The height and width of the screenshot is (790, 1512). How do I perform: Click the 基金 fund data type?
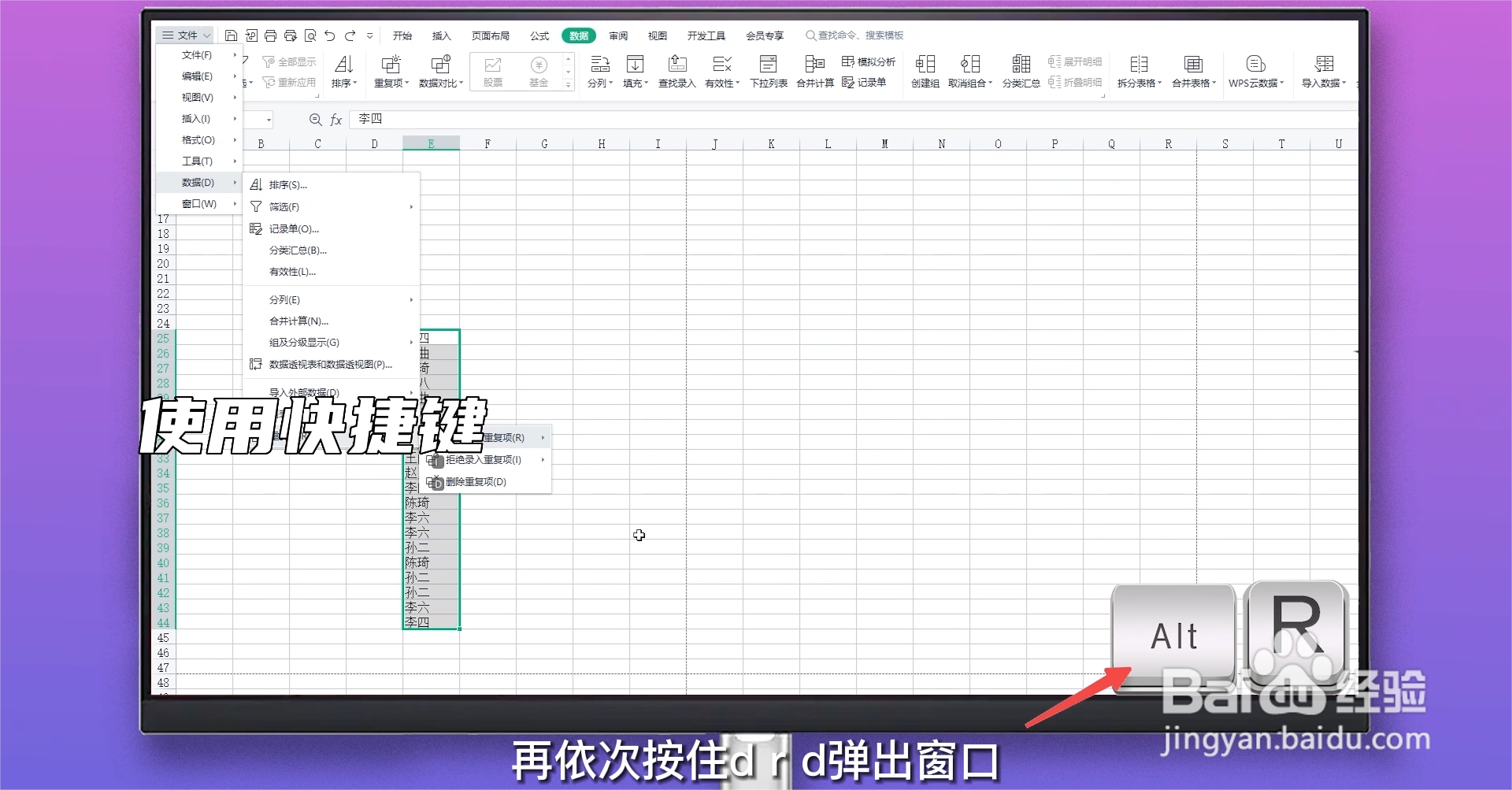539,71
